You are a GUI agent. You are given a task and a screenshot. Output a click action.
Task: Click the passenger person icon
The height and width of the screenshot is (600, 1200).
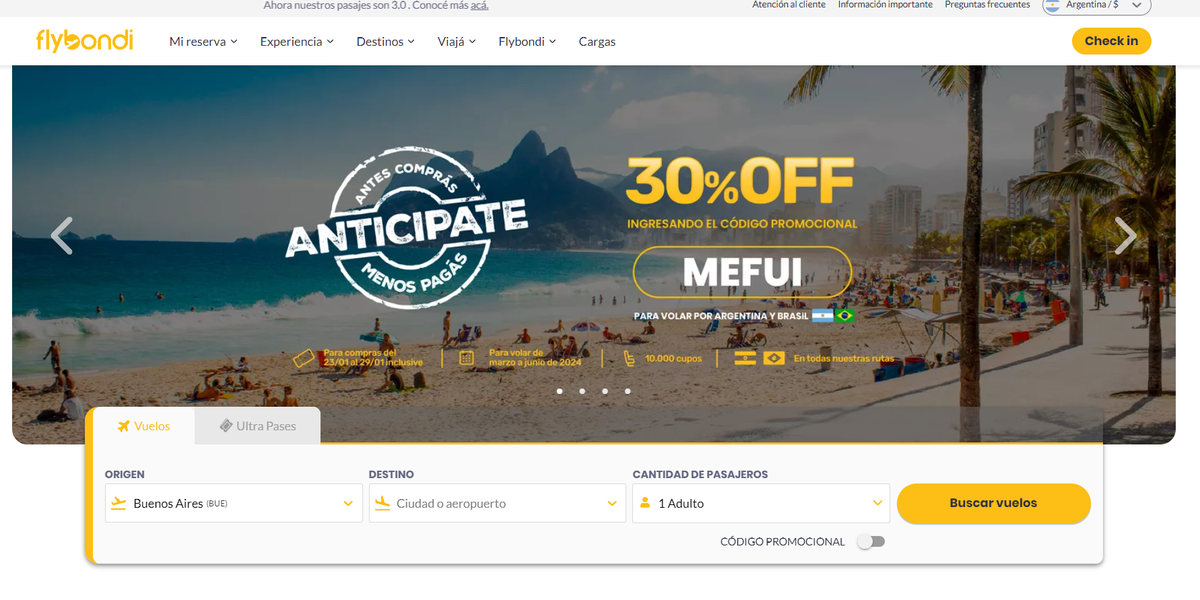pyautogui.click(x=645, y=503)
